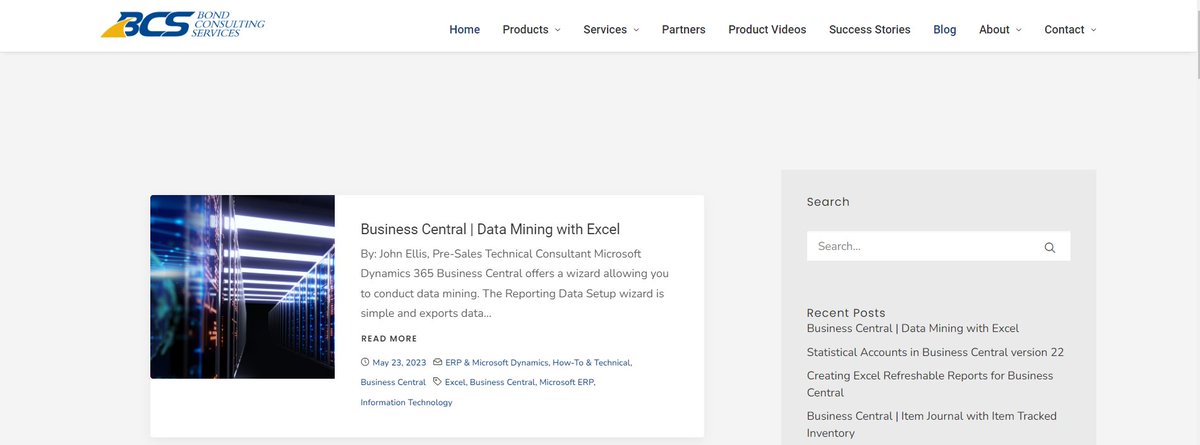Click the How-To & Technical category link
Viewport: 1200px width, 445px height.
click(591, 362)
